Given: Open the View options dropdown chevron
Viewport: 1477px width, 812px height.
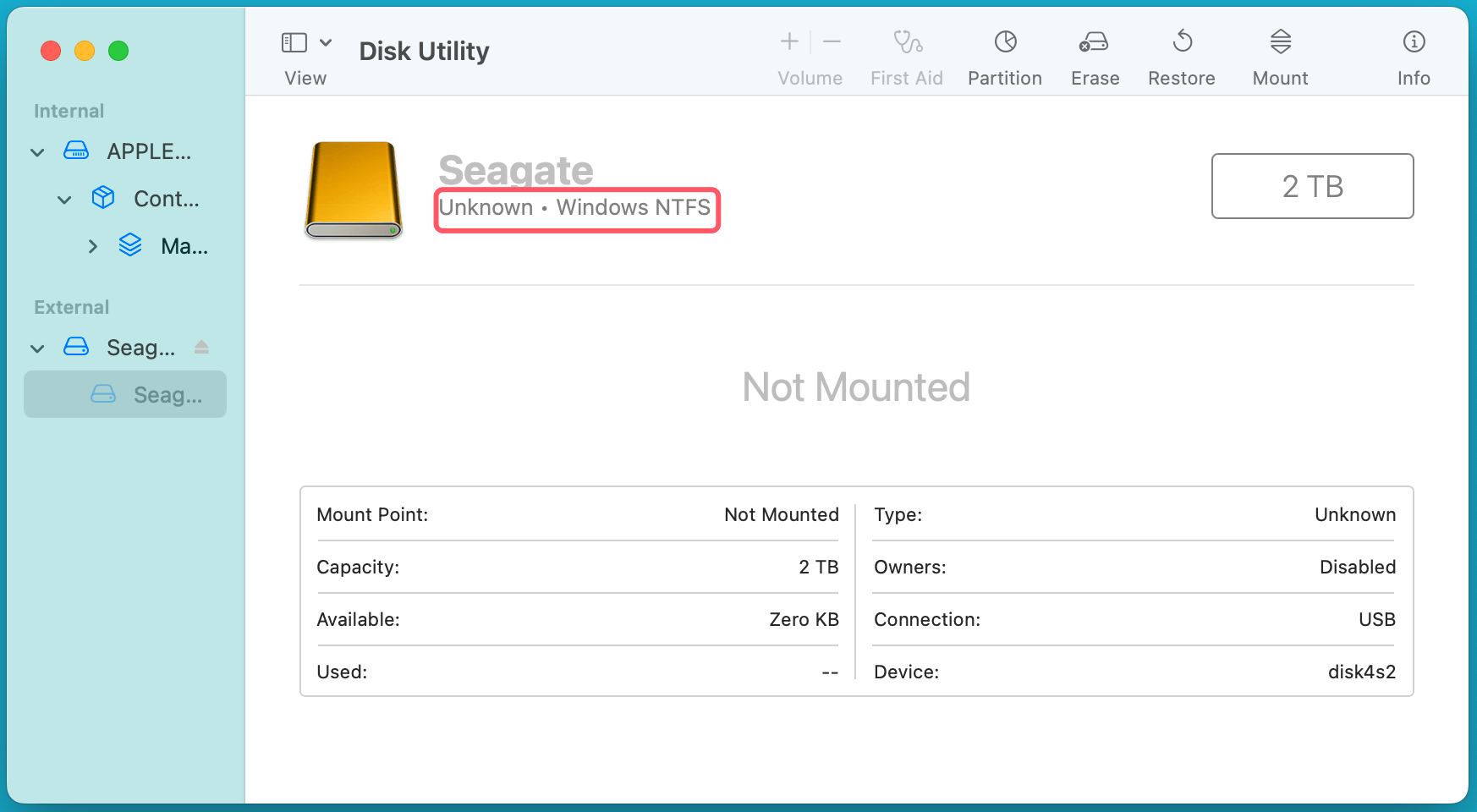Looking at the screenshot, I should [326, 41].
